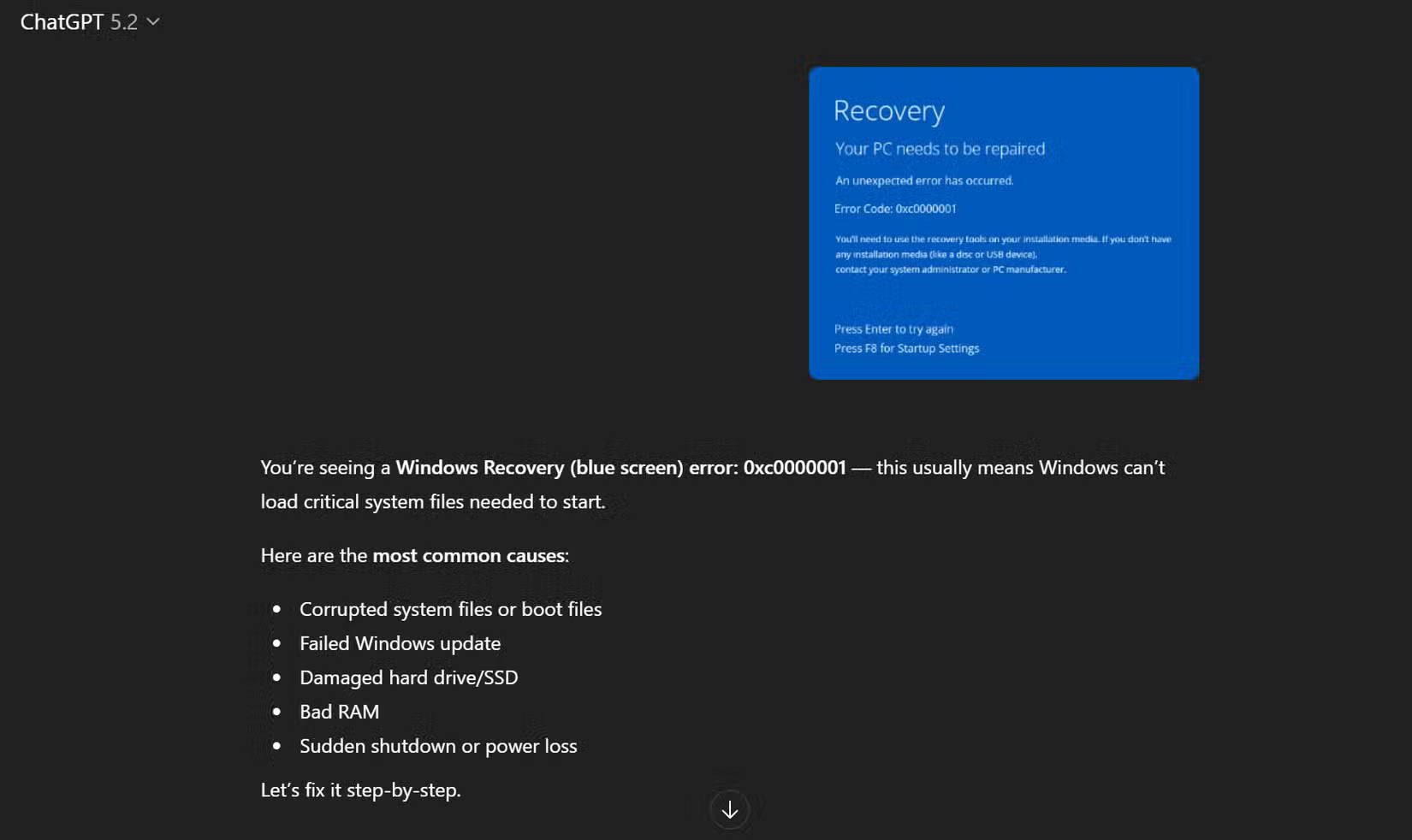Click "Corrupted system files or boot files" bullet
Image resolution: width=1412 pixels, height=840 pixels.
(451, 609)
